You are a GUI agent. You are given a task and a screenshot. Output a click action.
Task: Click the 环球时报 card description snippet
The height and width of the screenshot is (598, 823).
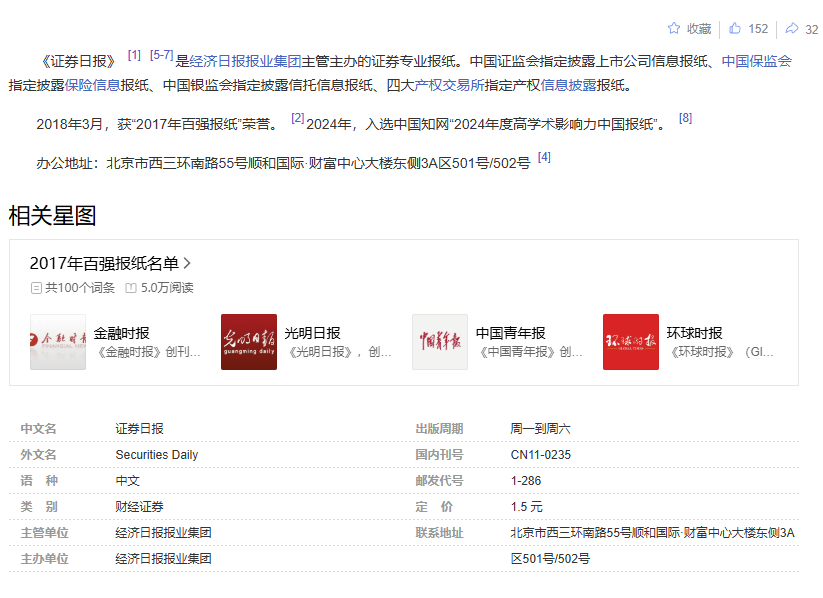tap(720, 352)
